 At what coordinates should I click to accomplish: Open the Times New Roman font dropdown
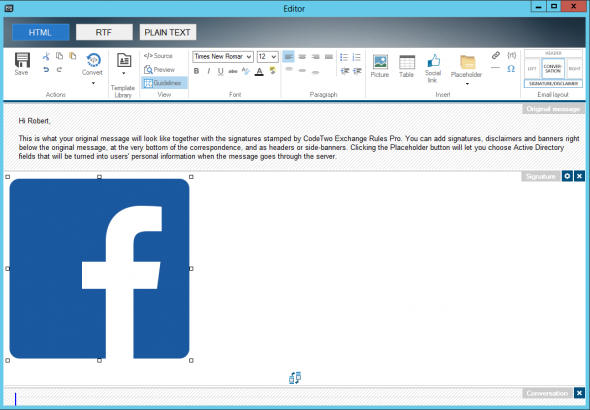click(x=223, y=56)
